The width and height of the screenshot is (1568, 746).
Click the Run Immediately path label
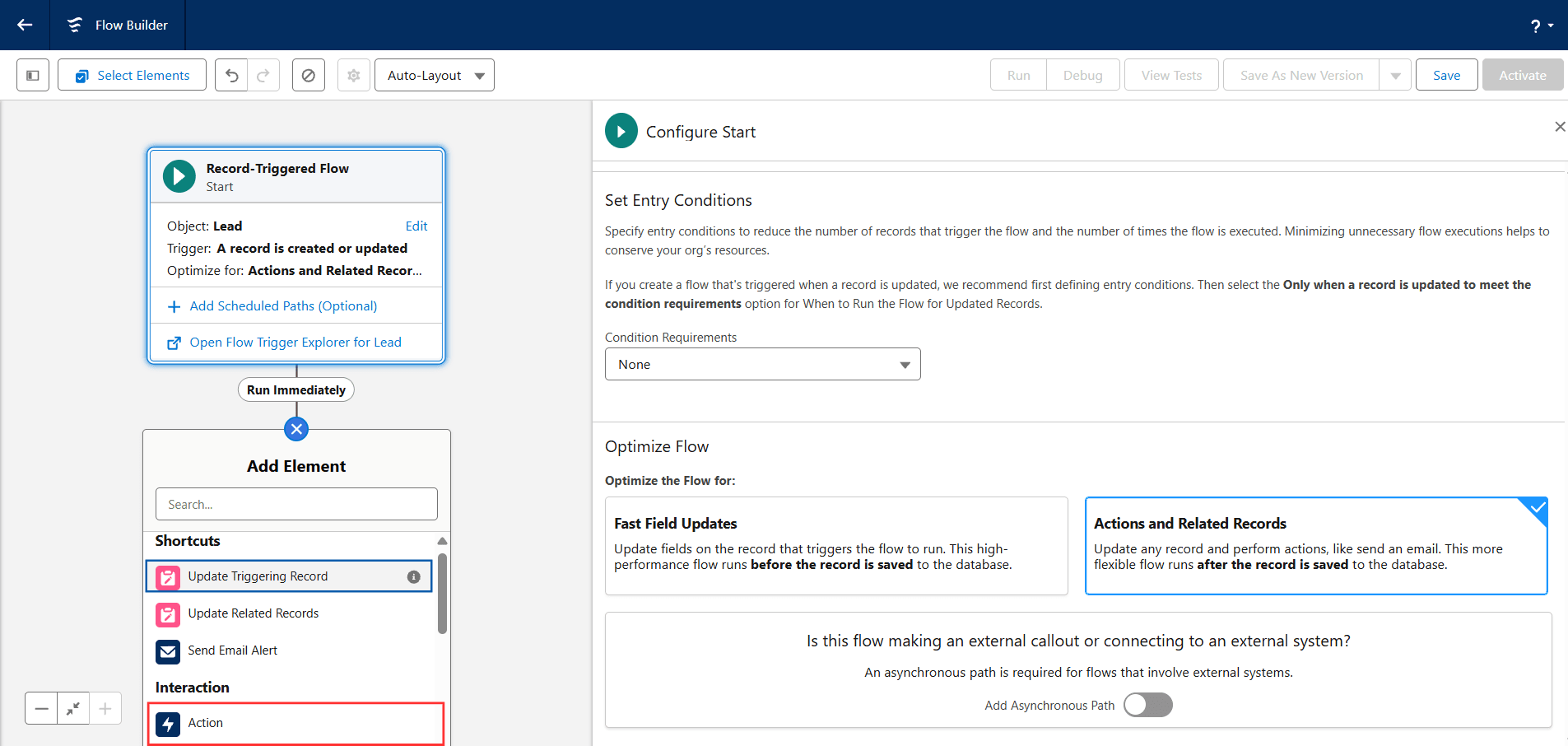point(296,389)
